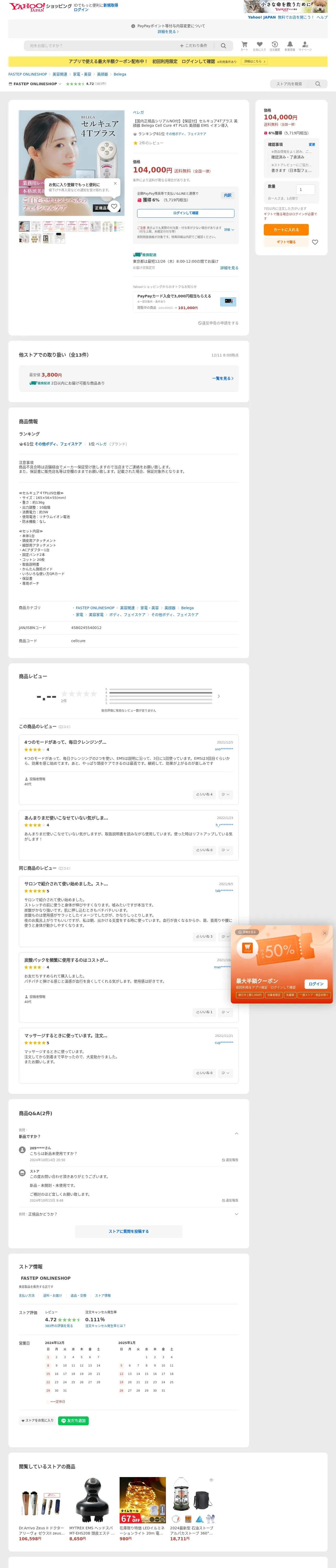336x1568 pixels.
Task: Report violation on user's question post
Action: point(230,1160)
